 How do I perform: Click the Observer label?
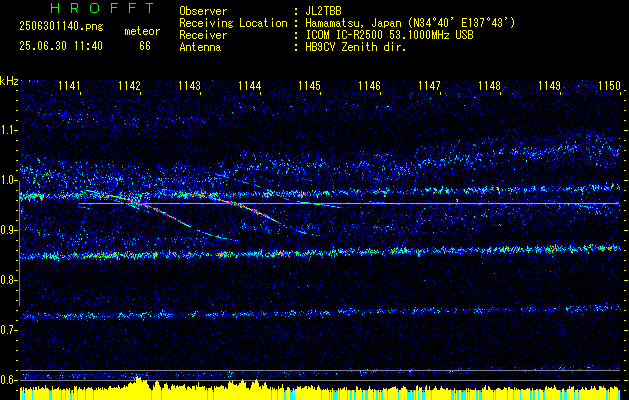203,11
